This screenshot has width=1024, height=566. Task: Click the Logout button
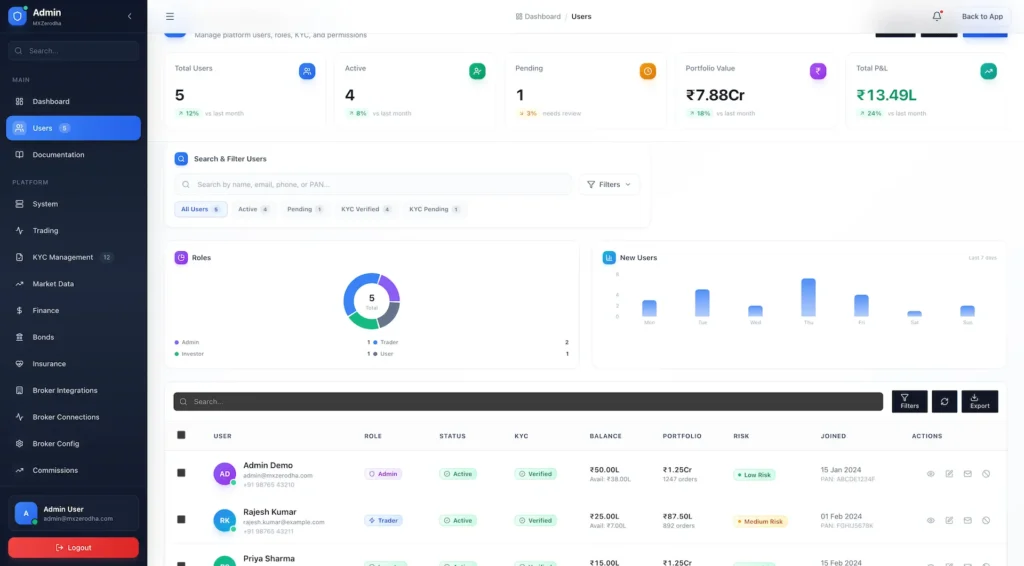[x=73, y=548]
